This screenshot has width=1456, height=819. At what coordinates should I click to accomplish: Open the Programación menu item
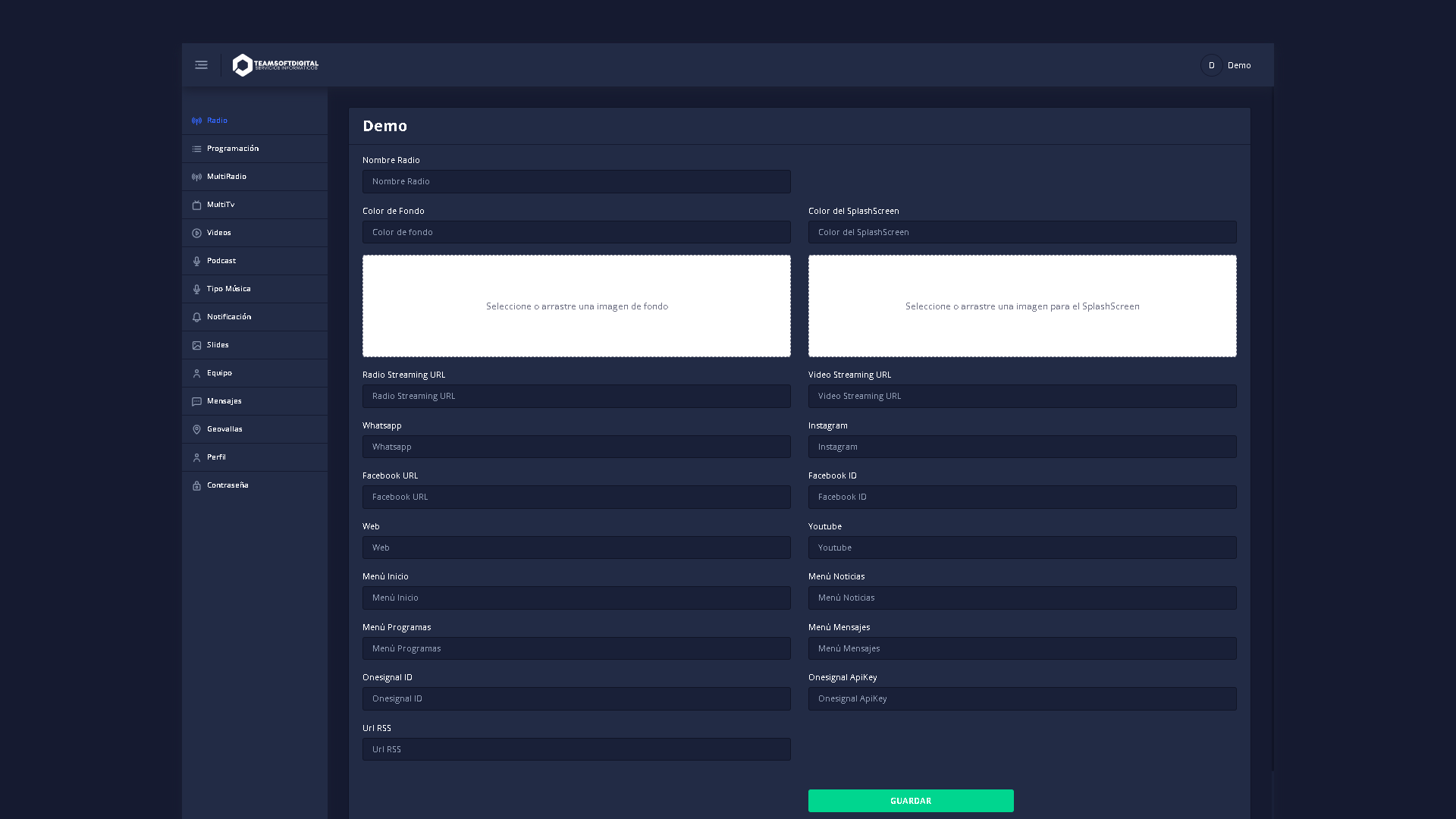pyautogui.click(x=232, y=149)
